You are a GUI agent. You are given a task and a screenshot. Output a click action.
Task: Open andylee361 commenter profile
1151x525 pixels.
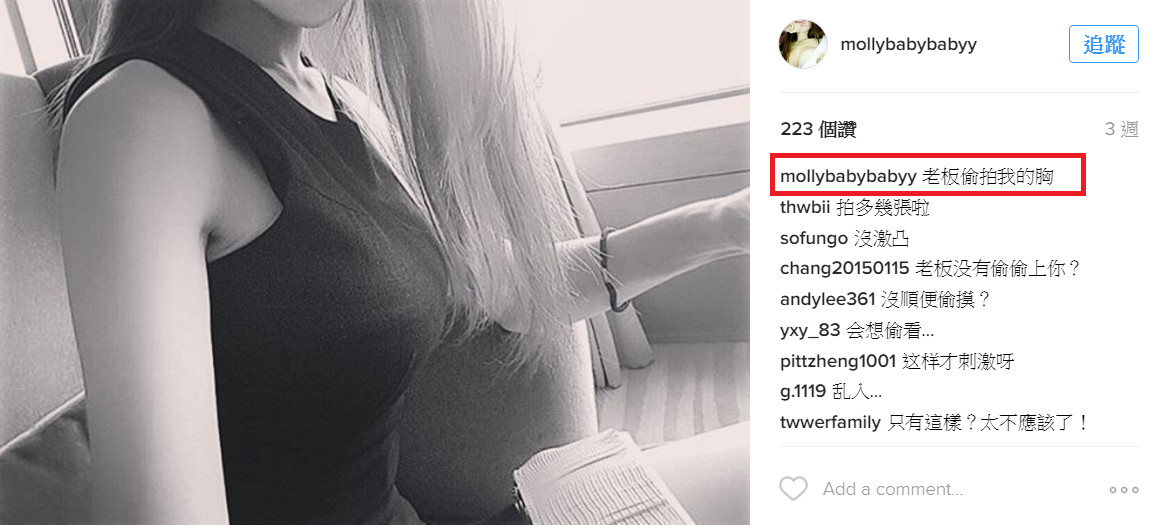click(827, 300)
